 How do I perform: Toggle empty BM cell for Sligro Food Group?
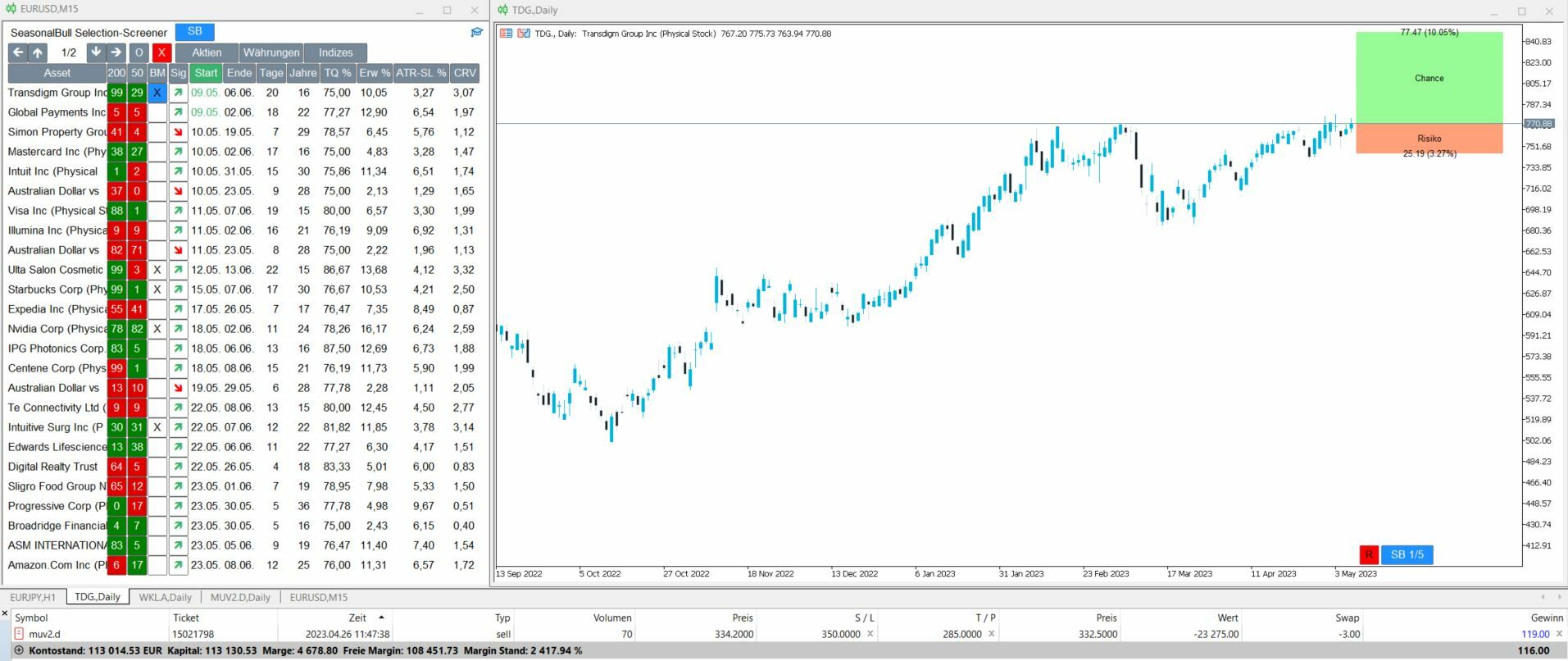pos(157,486)
